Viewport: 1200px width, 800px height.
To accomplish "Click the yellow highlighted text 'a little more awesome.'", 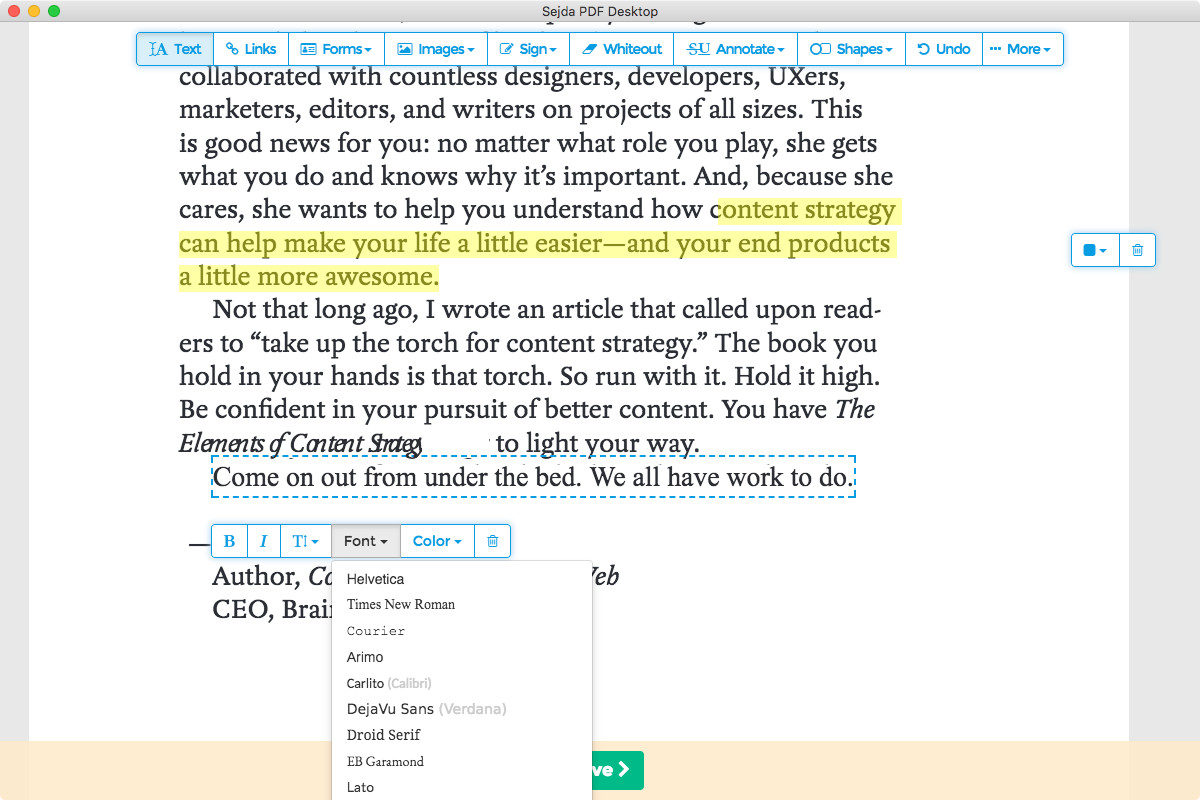I will (x=309, y=276).
